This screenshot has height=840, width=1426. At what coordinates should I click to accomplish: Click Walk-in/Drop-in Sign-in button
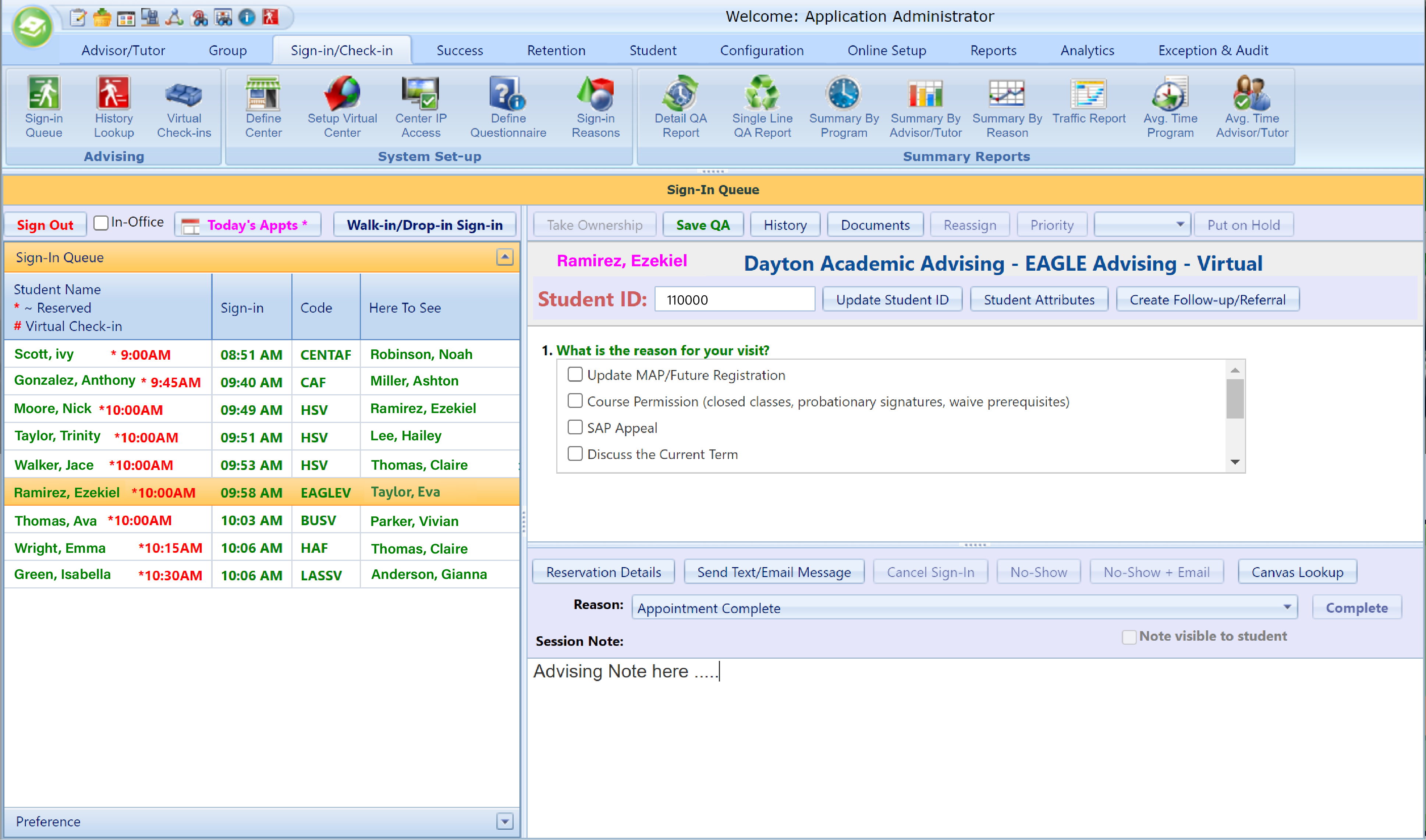[x=425, y=225]
